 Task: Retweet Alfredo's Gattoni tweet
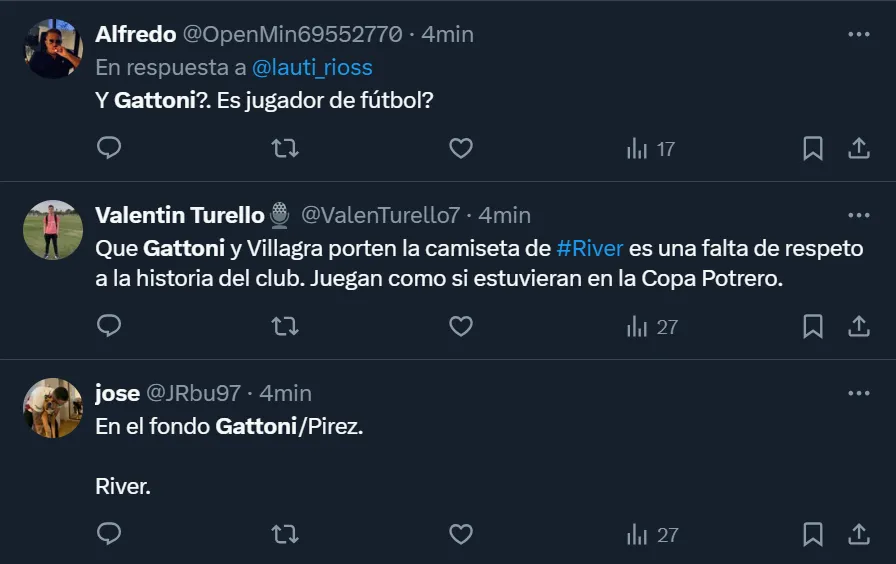click(285, 149)
